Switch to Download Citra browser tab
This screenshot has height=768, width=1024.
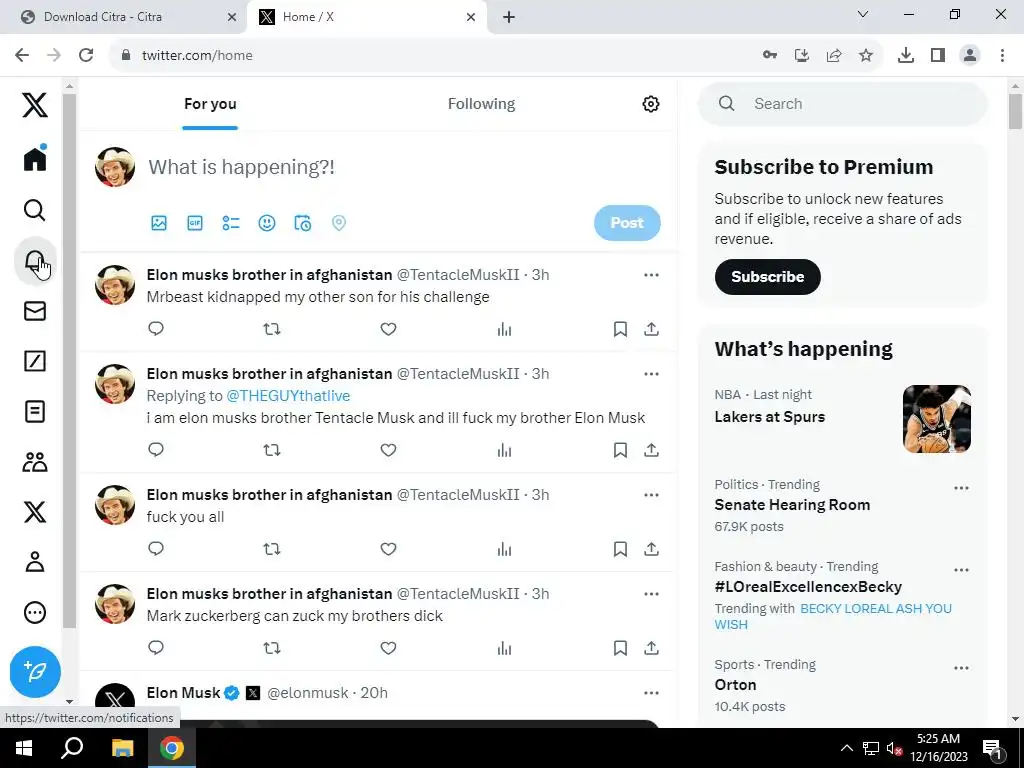123,17
